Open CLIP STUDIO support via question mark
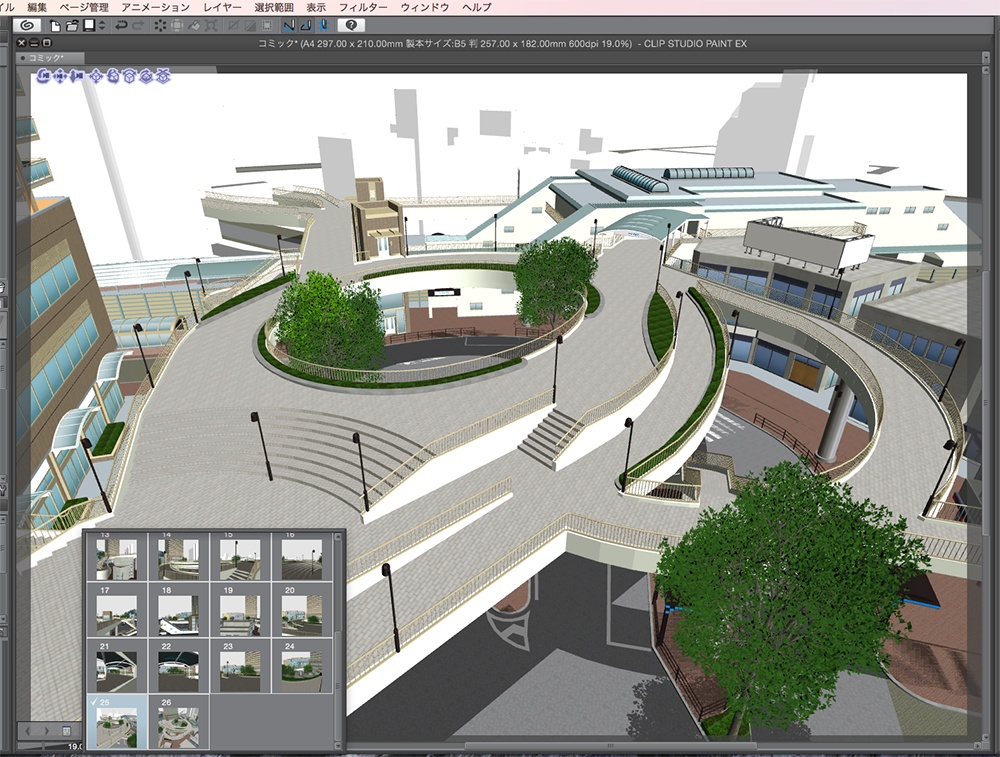The height and width of the screenshot is (757, 1000). [351, 26]
